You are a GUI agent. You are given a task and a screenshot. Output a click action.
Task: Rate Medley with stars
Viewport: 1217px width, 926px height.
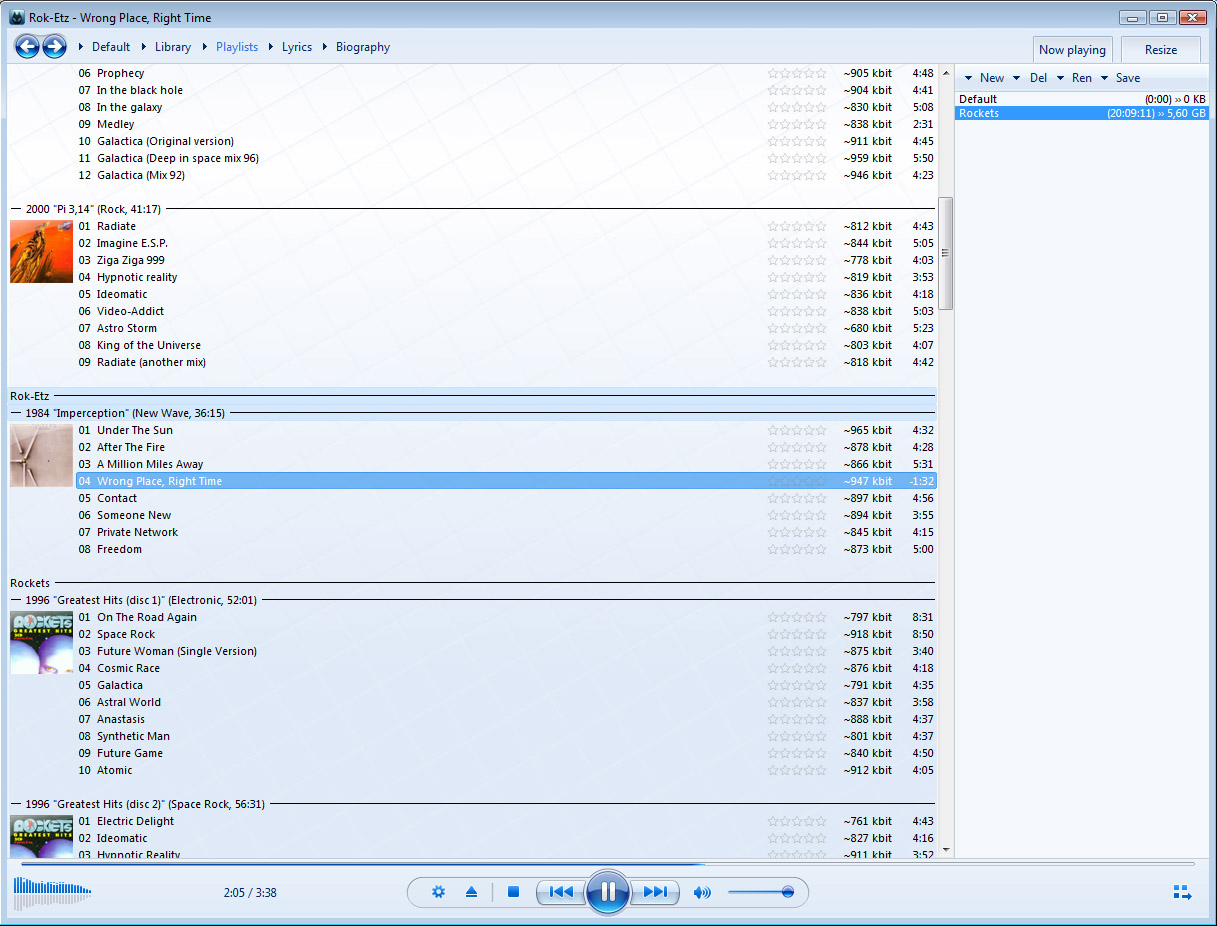pyautogui.click(x=797, y=124)
